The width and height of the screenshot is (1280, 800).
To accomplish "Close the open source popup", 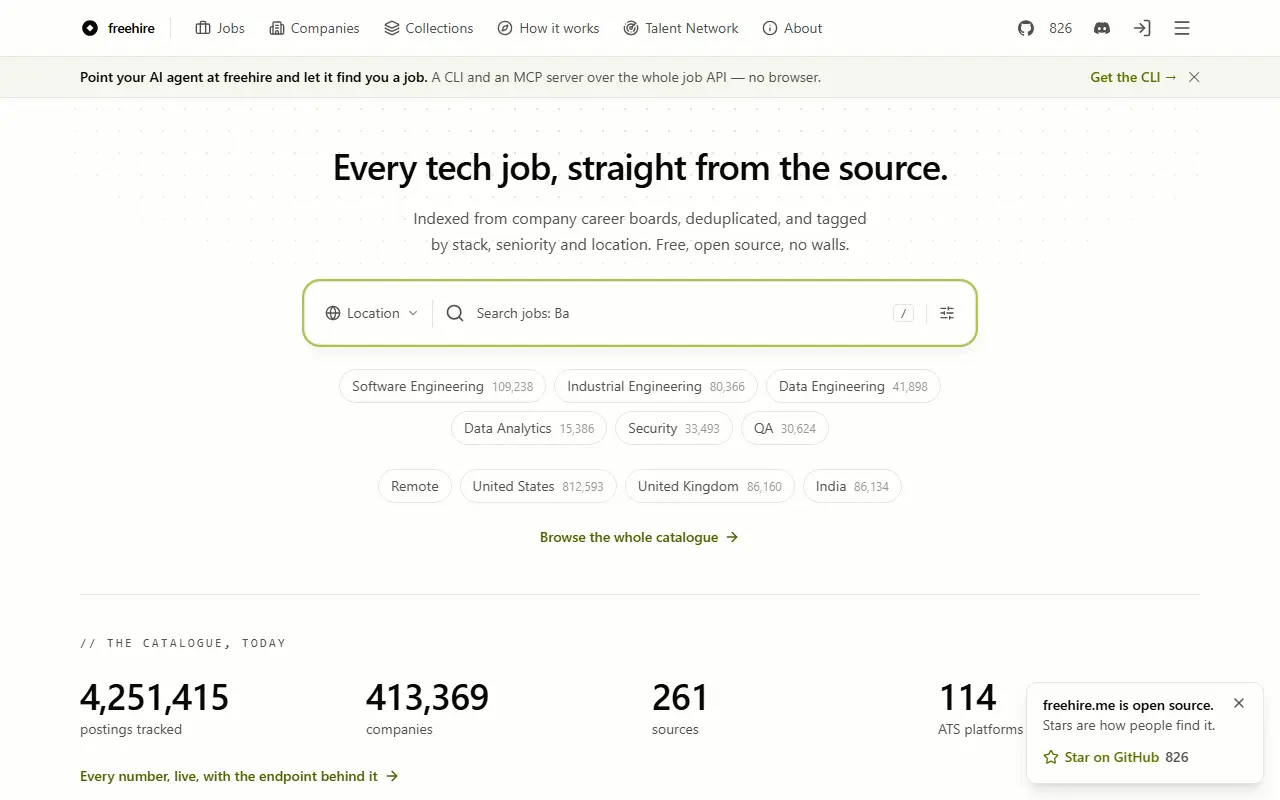I will pyautogui.click(x=1239, y=703).
